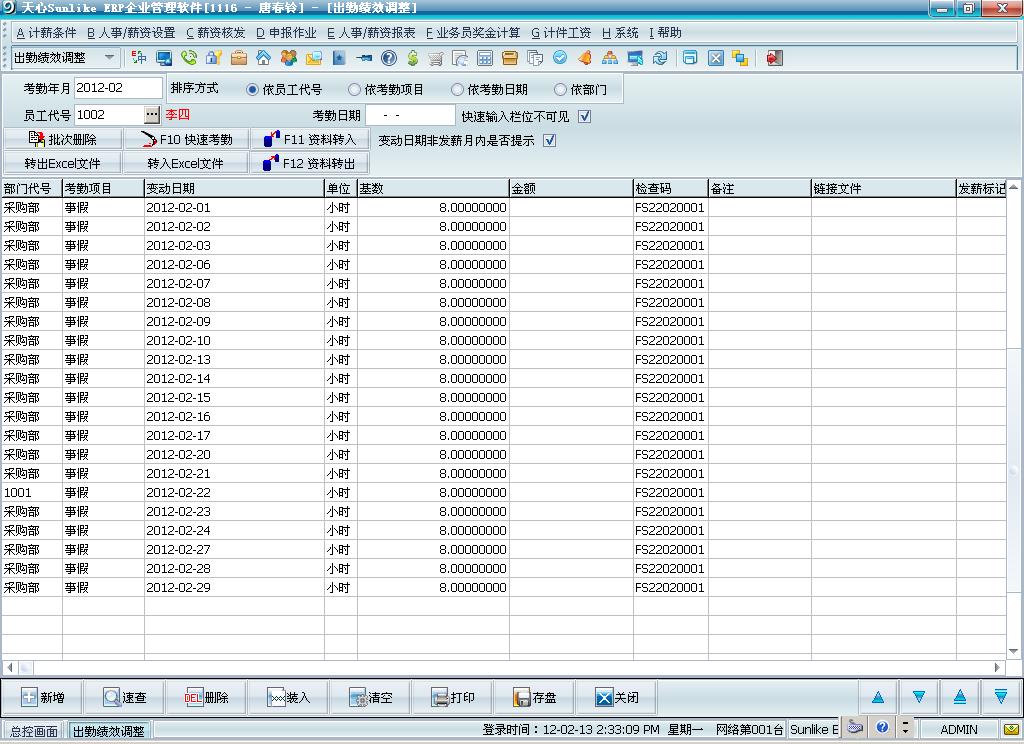Open the employee code lookup ellipsis button
The width and height of the screenshot is (1024, 744).
point(152,115)
